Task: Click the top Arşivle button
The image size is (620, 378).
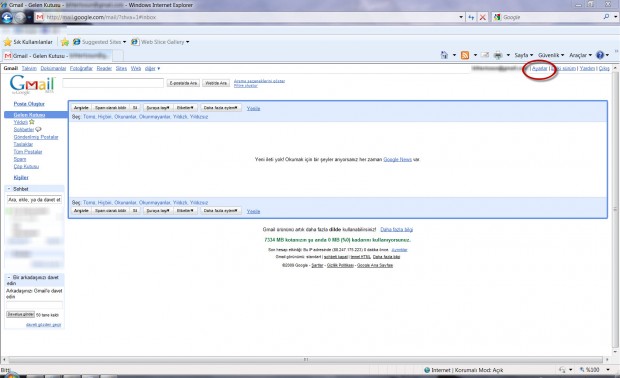Action: (x=81, y=108)
